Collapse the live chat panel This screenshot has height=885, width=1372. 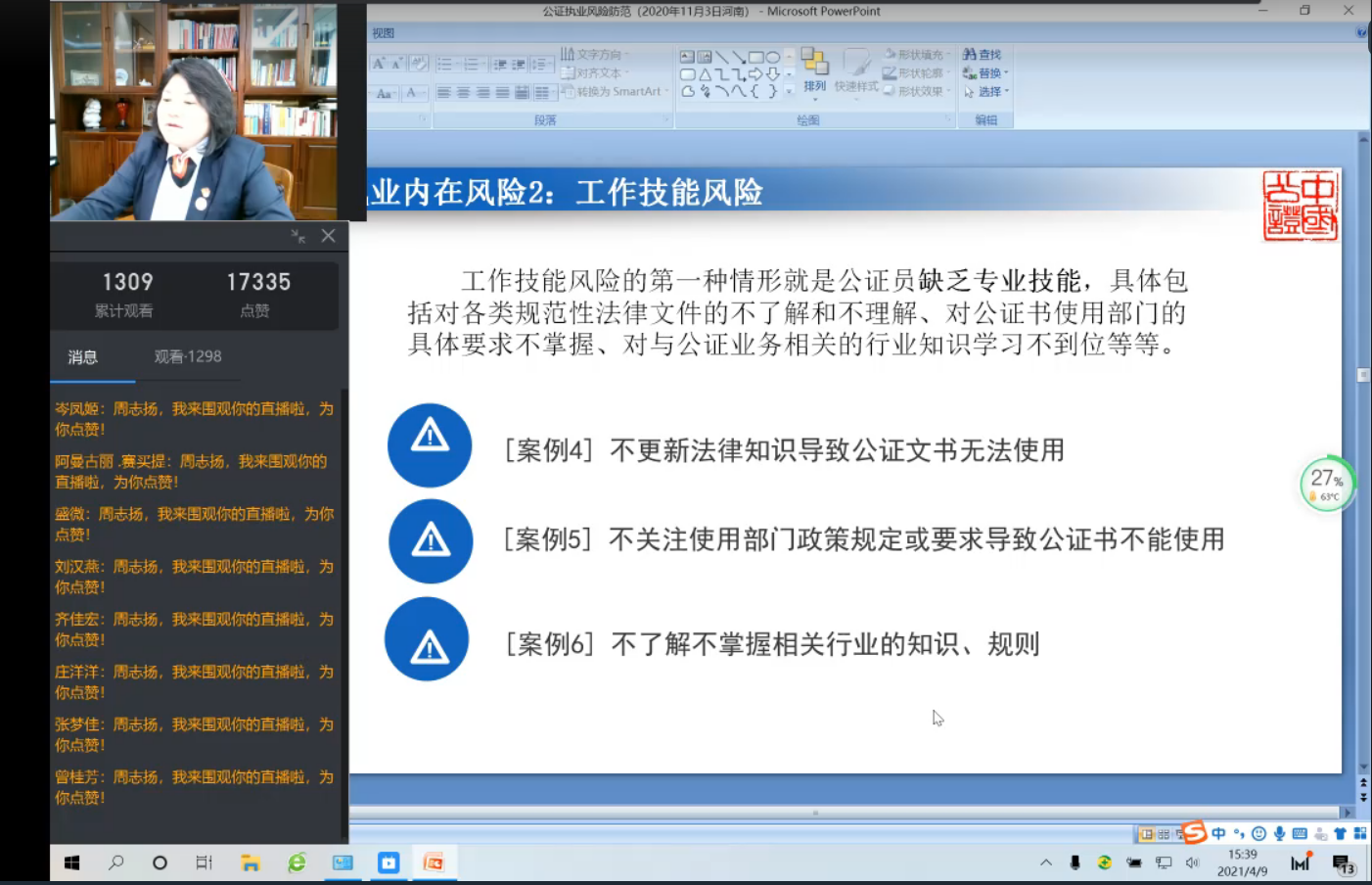pyautogui.click(x=297, y=236)
